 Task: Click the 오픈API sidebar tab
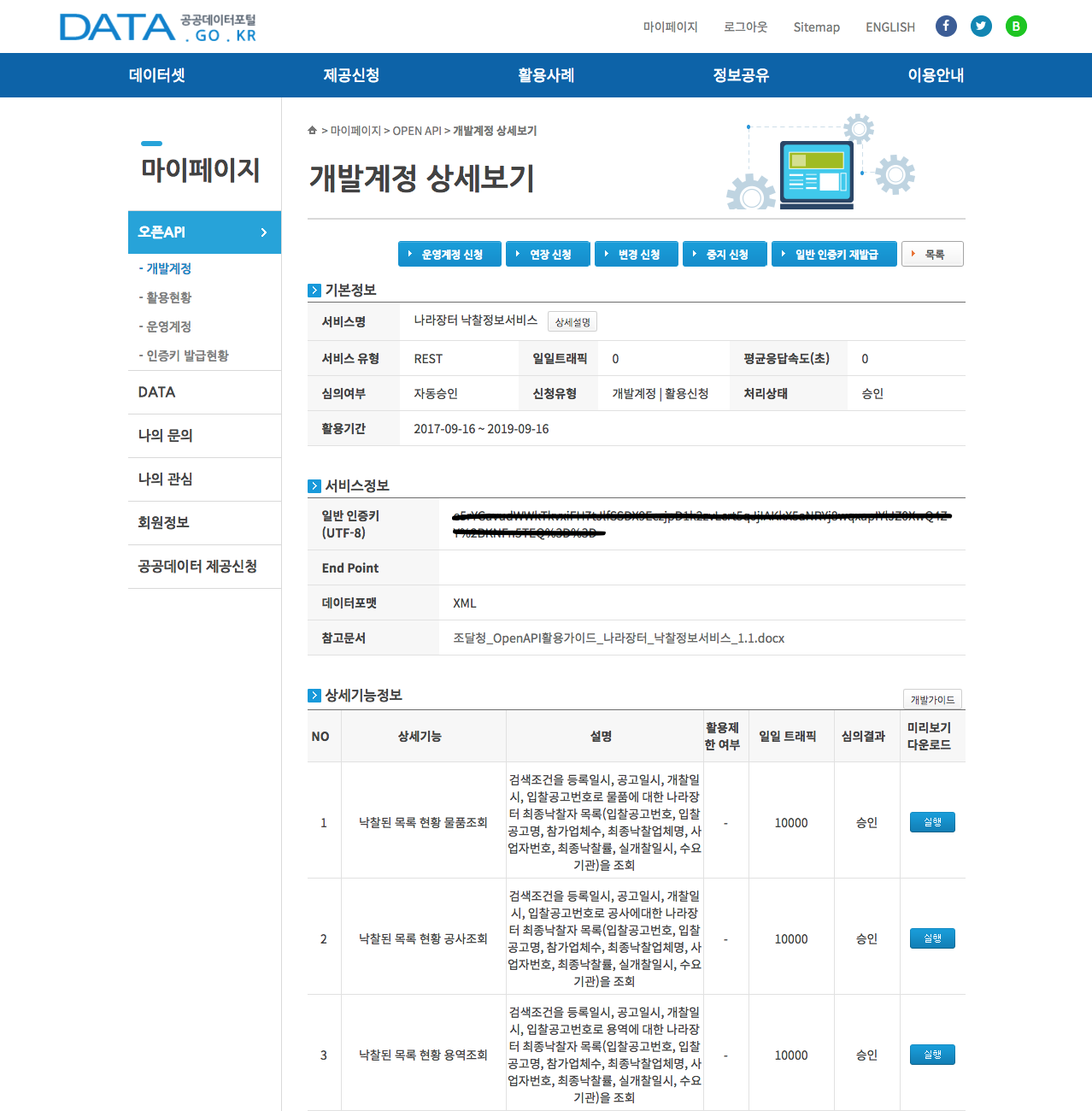[204, 232]
